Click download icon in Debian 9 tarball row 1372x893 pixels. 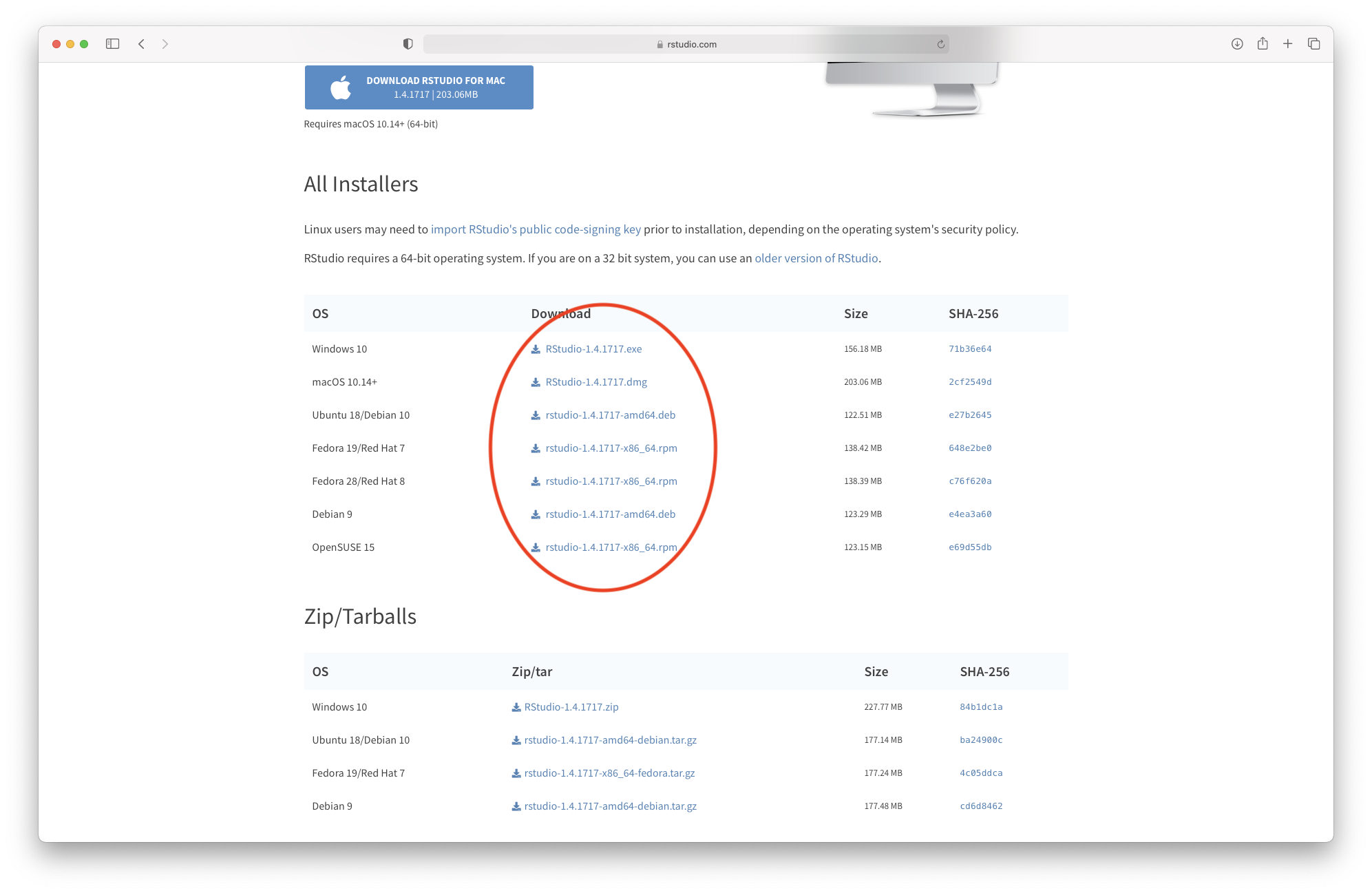tap(516, 806)
